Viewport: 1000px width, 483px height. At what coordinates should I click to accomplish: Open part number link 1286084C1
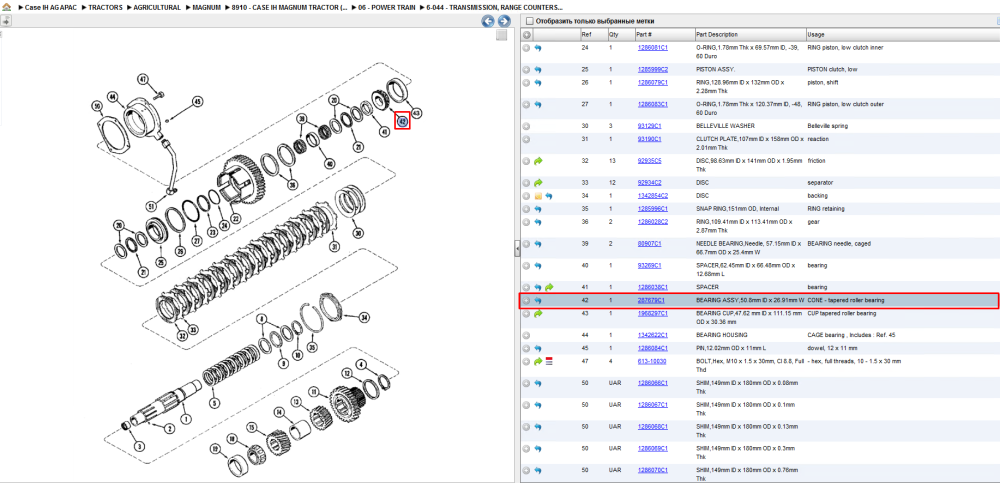click(652, 348)
